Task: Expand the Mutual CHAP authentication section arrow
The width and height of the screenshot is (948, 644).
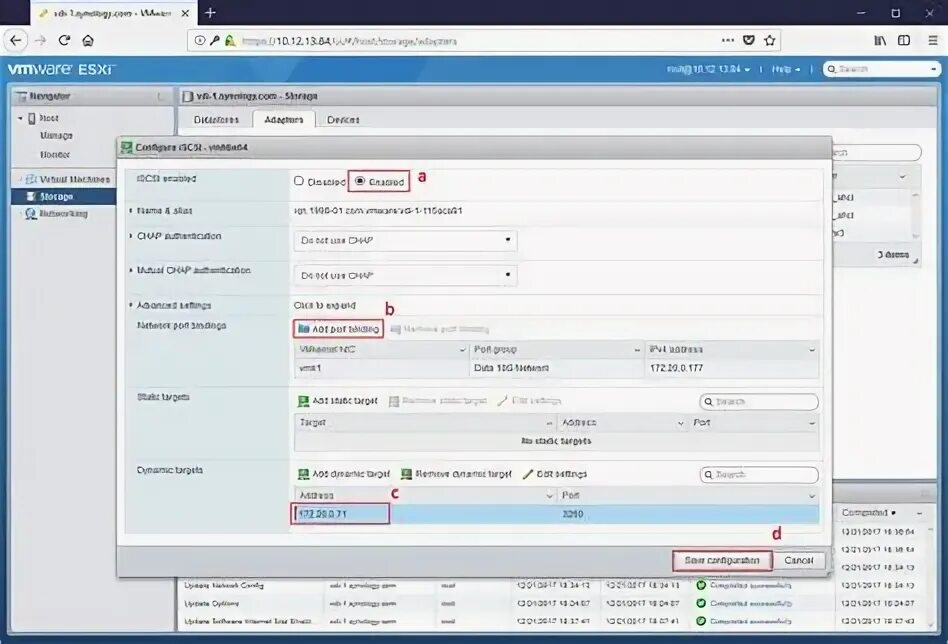Action: (131, 270)
